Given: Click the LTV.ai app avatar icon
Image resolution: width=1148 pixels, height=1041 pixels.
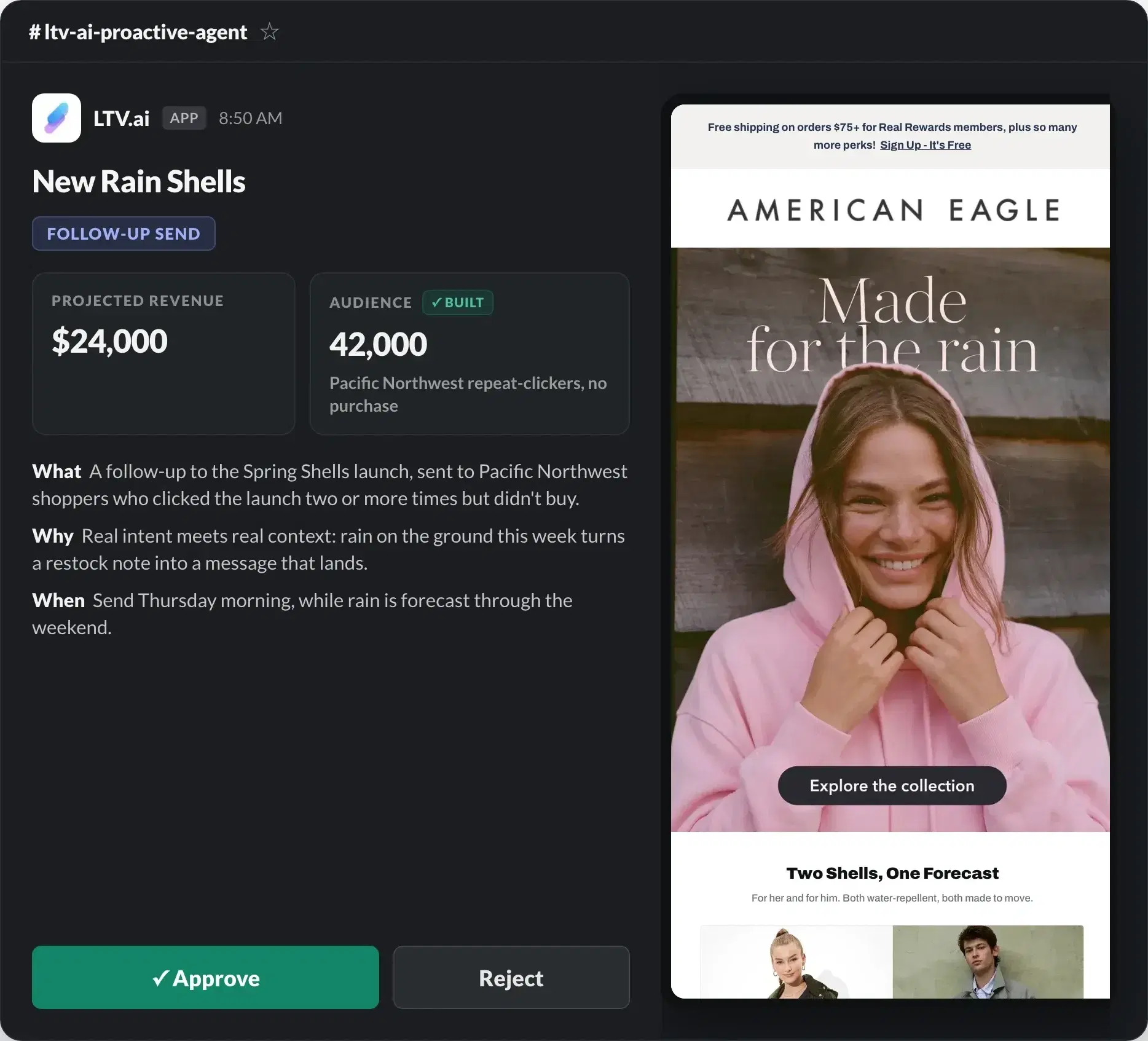Looking at the screenshot, I should pyautogui.click(x=57, y=118).
